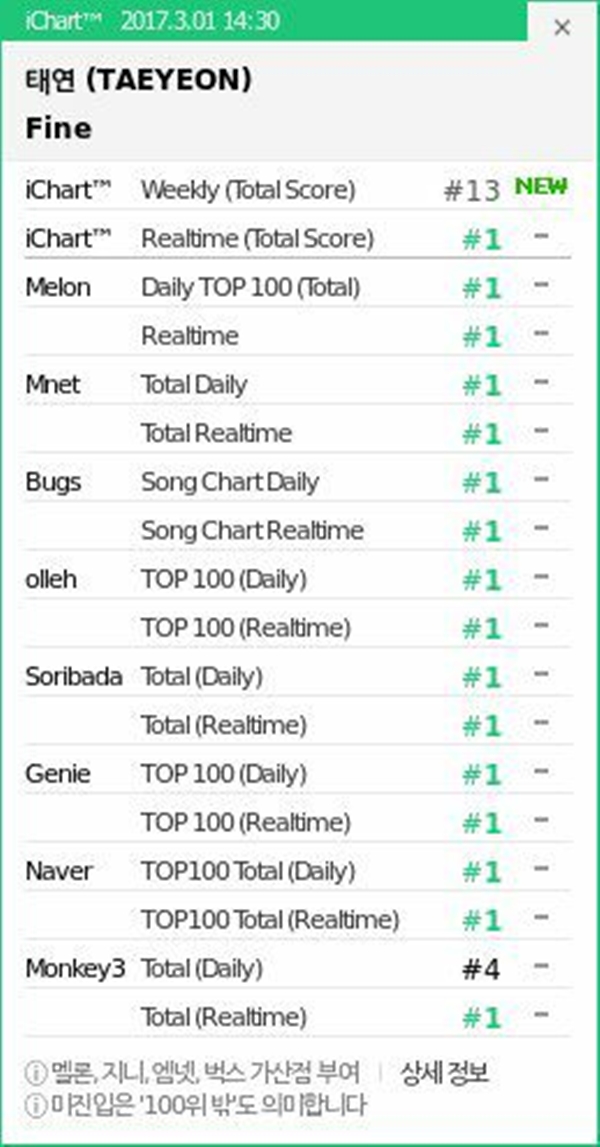Select Monkey3 Total (Realtime) row
Viewport: 600px width, 1147px height.
[224, 1017]
